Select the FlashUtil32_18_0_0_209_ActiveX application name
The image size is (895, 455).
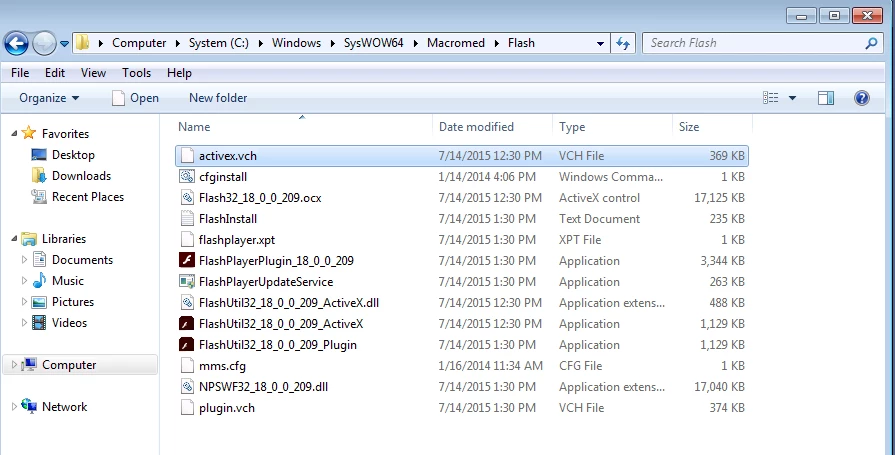coord(281,324)
